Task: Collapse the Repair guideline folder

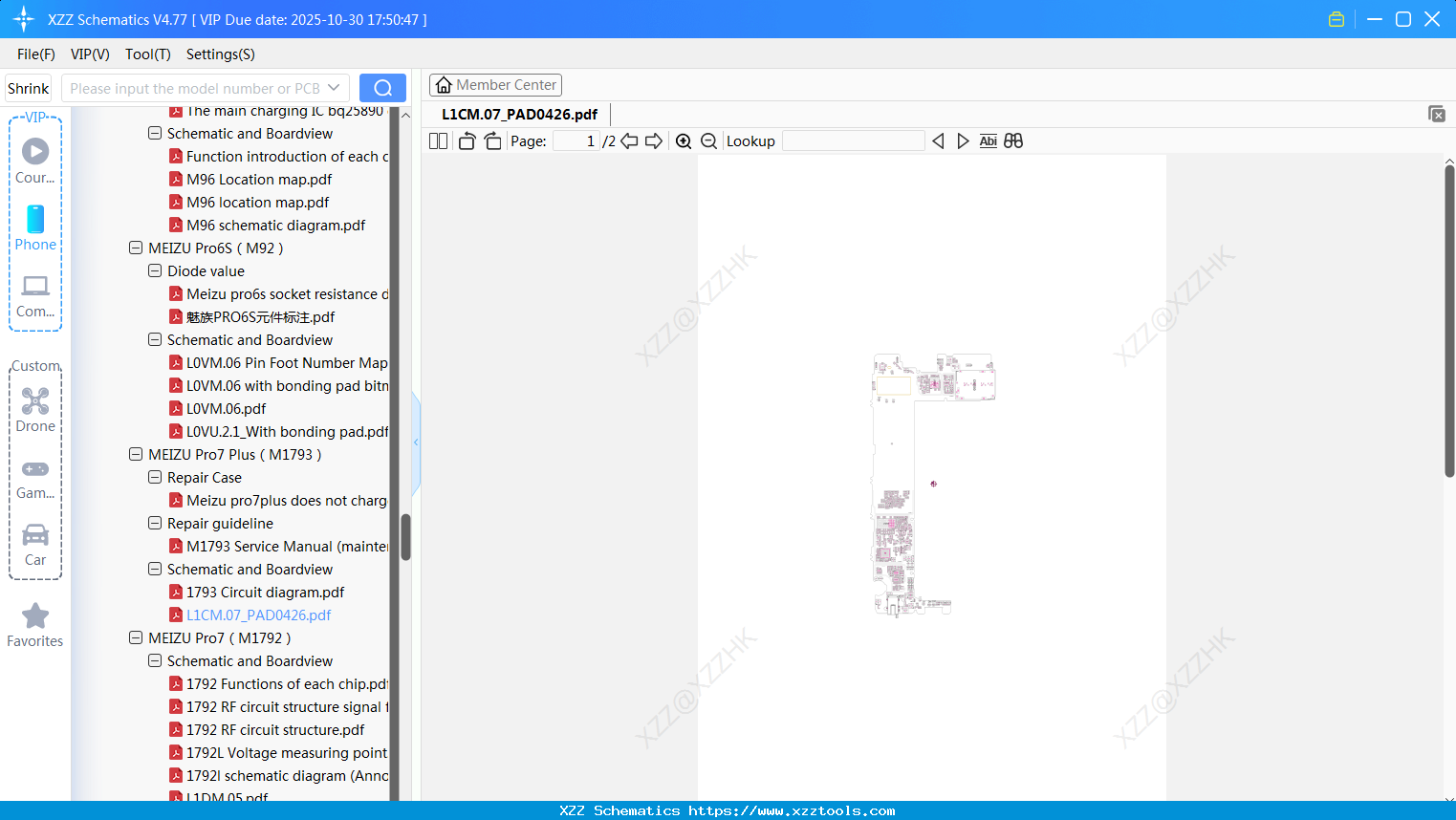Action: [x=155, y=523]
